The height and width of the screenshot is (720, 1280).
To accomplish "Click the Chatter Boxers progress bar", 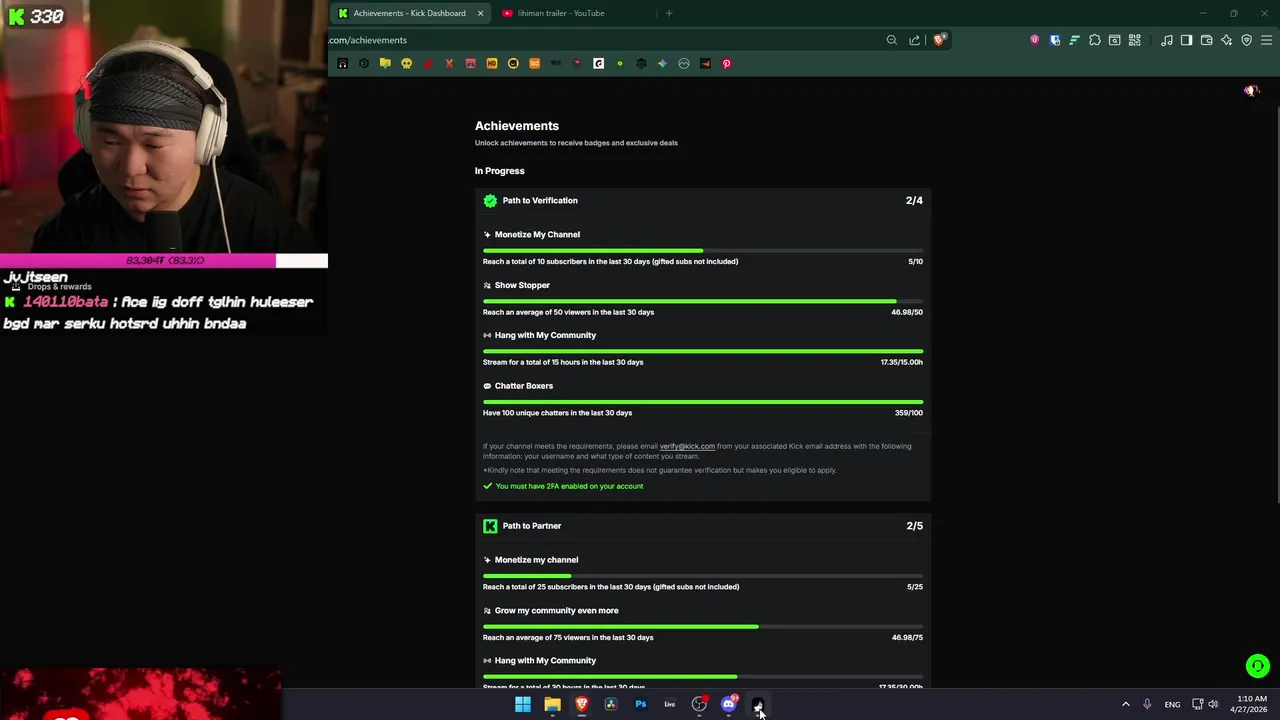I will tap(703, 401).
